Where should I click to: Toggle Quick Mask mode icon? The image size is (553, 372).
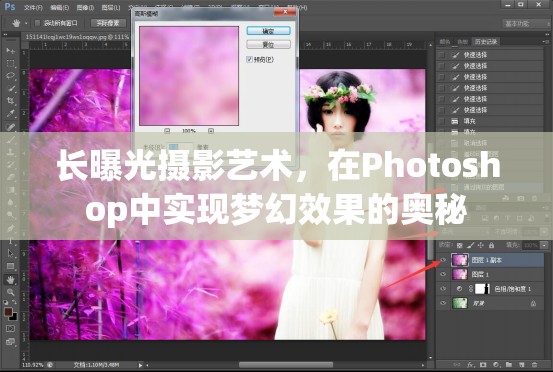11,329
